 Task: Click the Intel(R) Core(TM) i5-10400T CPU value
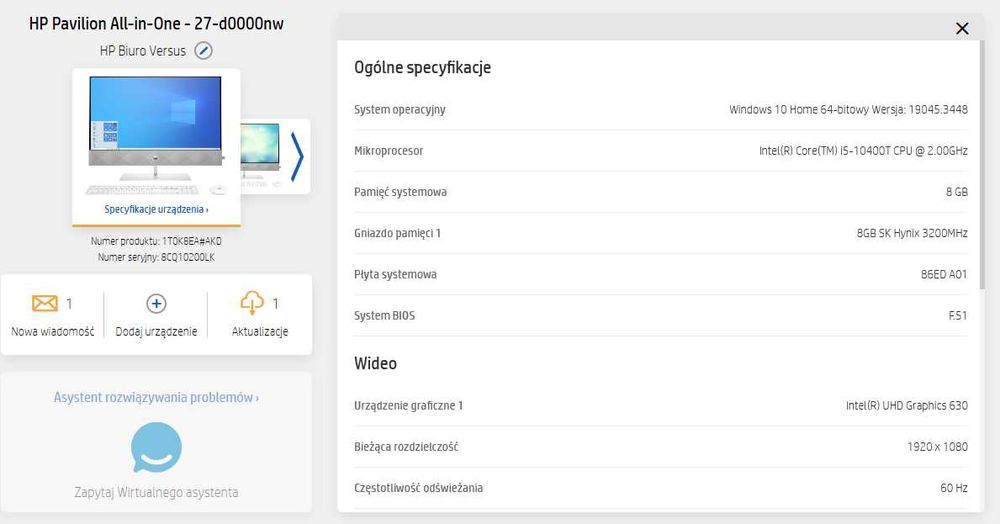coord(863,151)
